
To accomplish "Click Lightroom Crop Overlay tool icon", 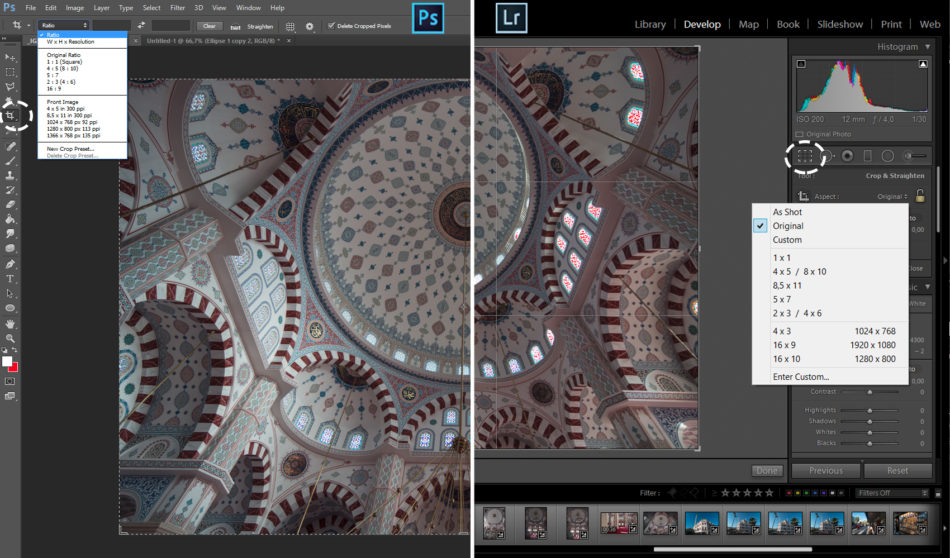I will 805,156.
